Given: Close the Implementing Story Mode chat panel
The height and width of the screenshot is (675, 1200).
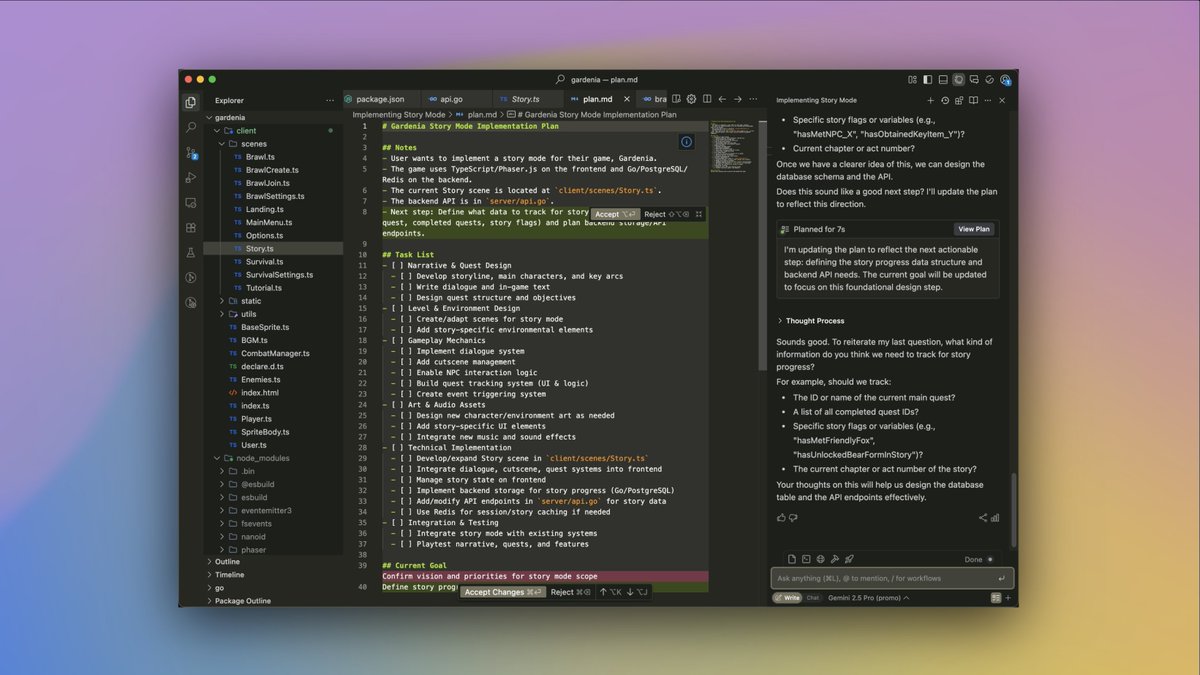Looking at the screenshot, I should click(1002, 100).
